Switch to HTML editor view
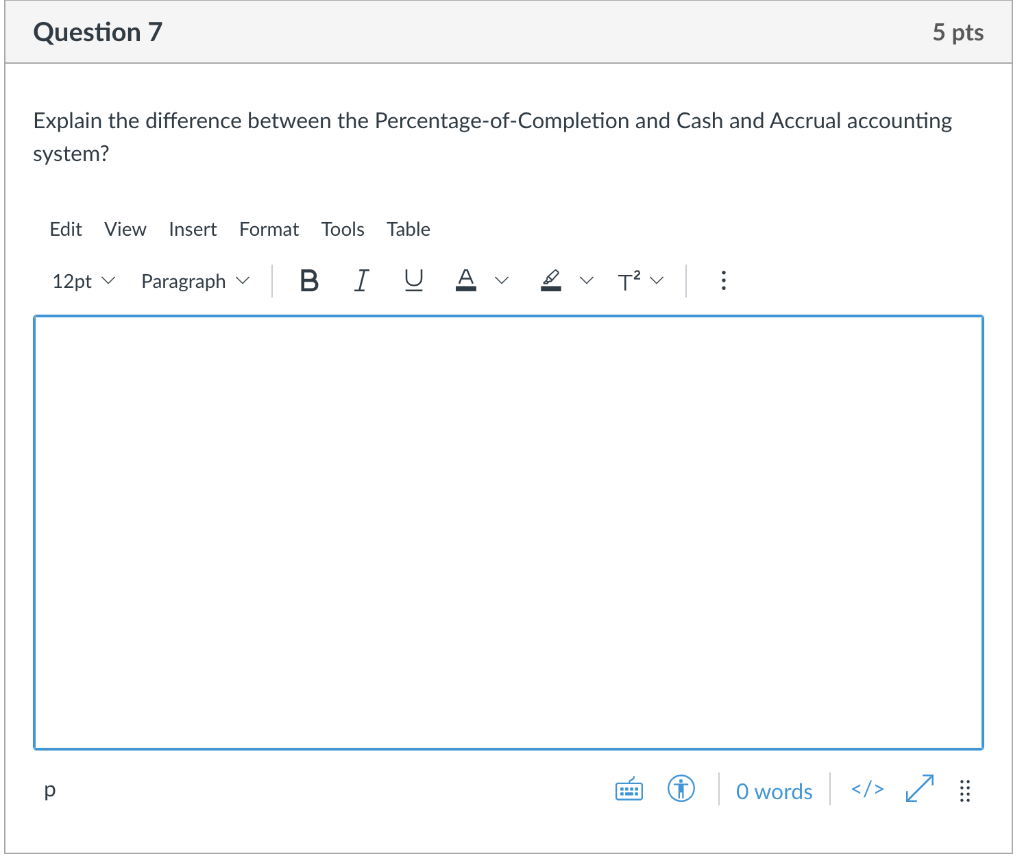 click(x=867, y=789)
